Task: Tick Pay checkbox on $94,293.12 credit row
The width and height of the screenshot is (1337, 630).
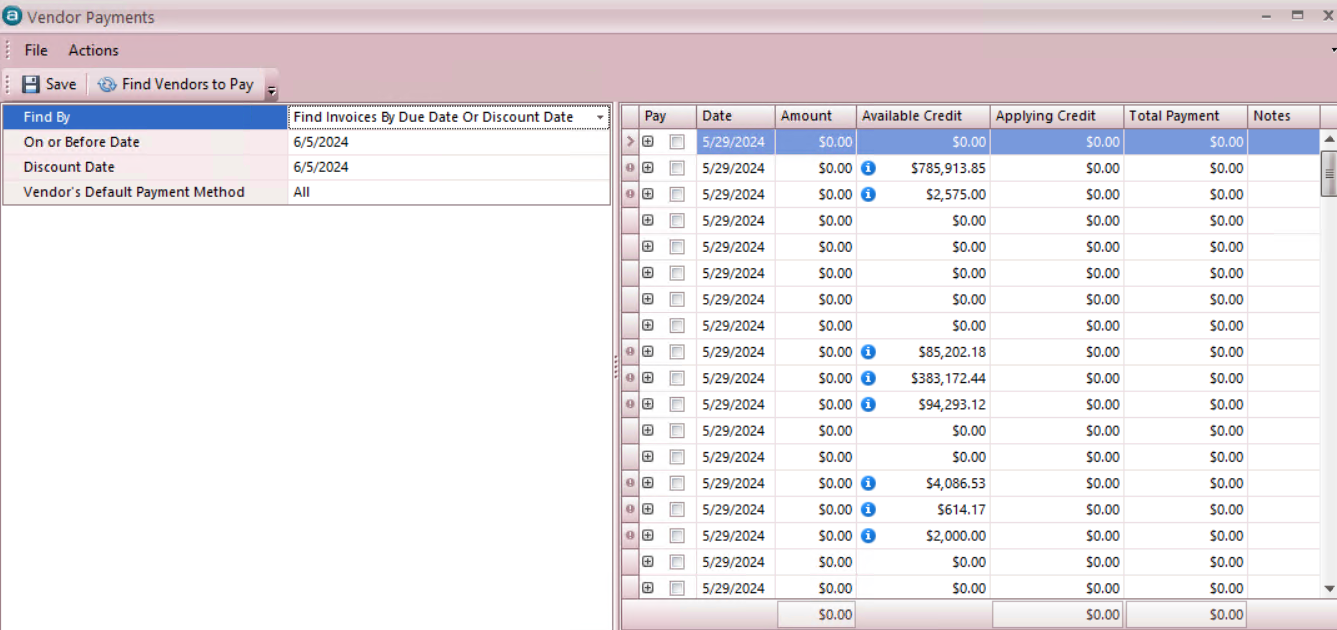Action: [677, 404]
